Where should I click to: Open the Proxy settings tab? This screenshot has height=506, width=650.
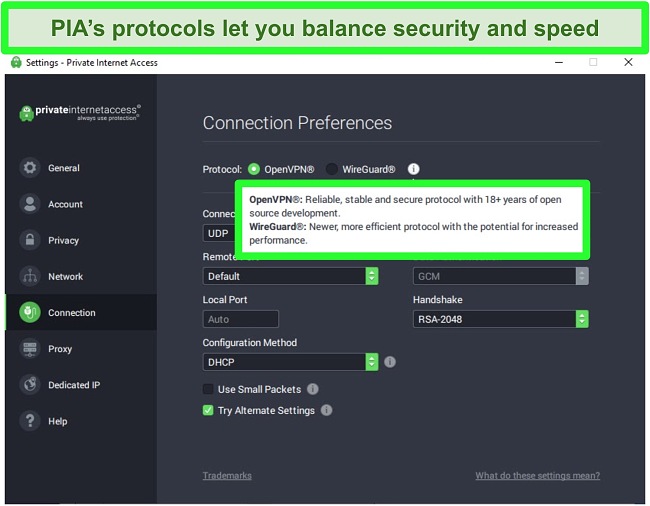coord(81,349)
